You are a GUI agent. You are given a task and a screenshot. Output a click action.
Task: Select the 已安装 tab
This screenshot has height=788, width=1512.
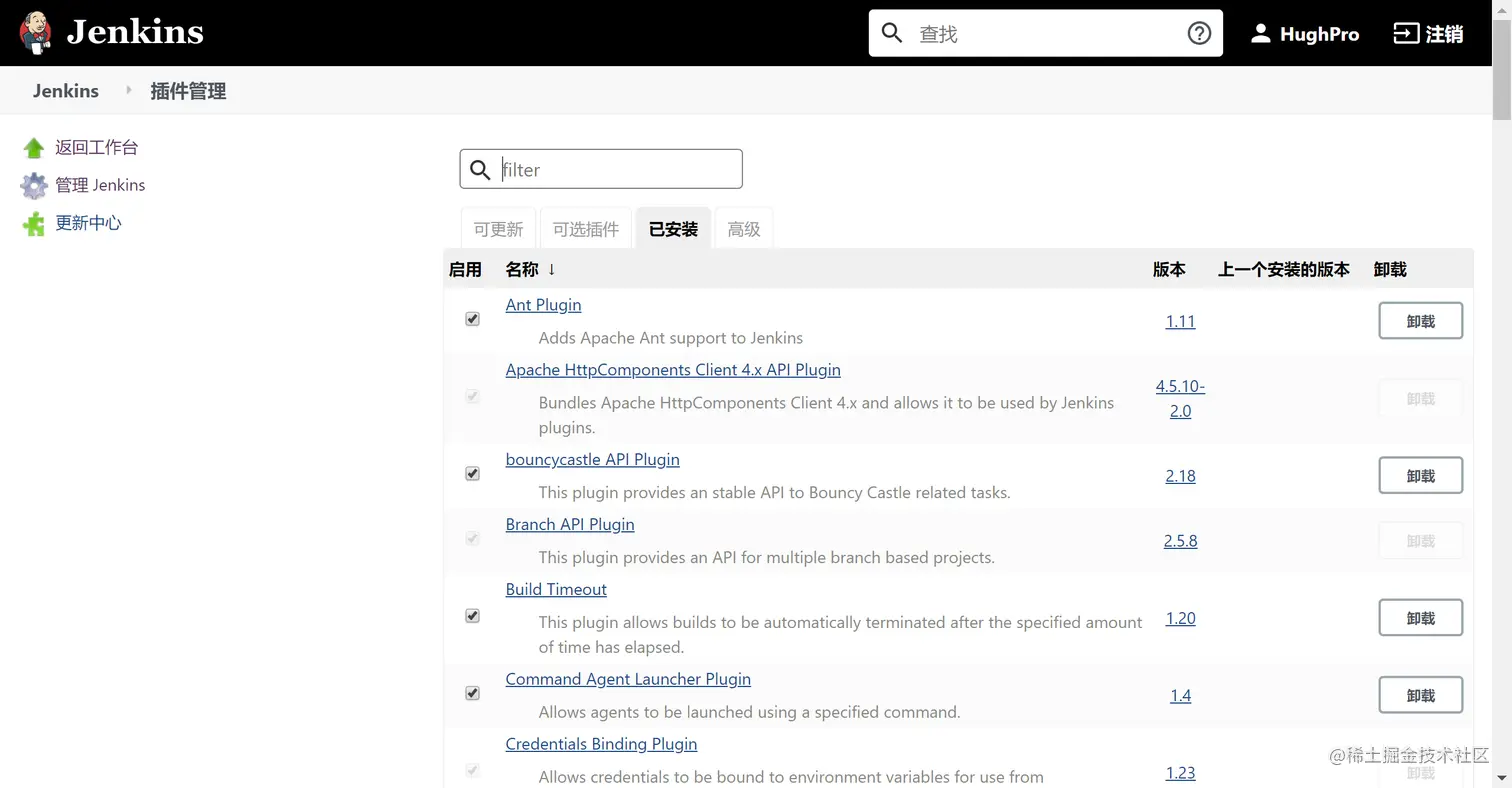[673, 229]
